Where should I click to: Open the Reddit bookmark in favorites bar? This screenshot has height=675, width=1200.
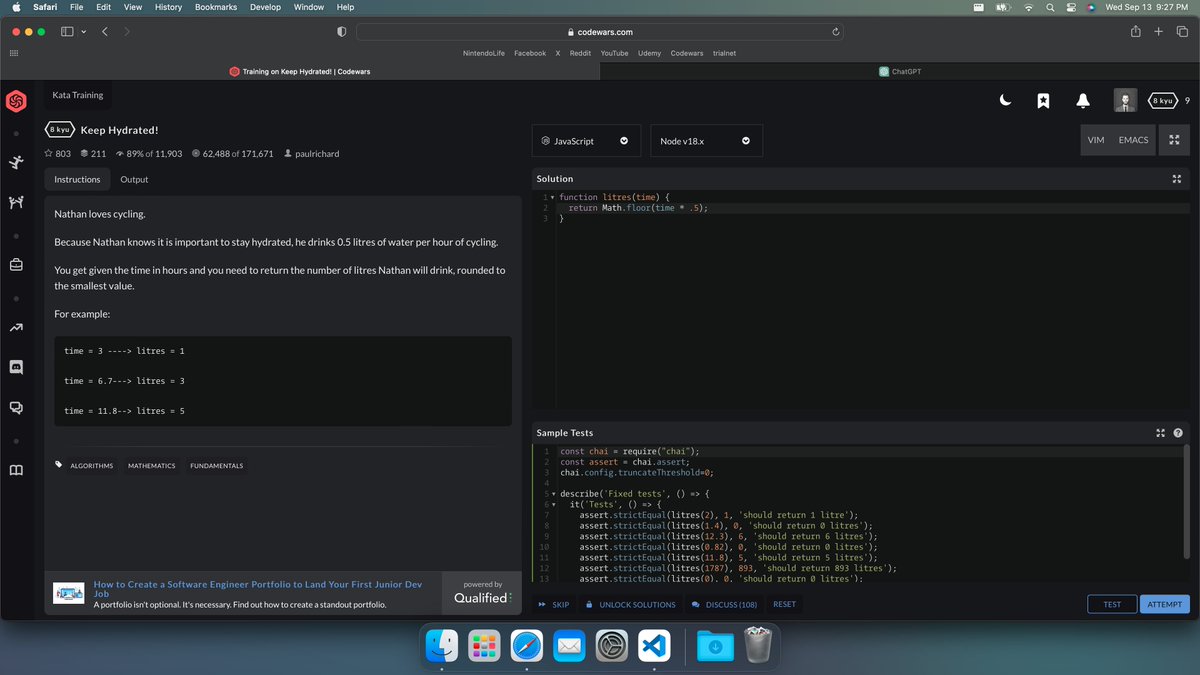(x=580, y=53)
